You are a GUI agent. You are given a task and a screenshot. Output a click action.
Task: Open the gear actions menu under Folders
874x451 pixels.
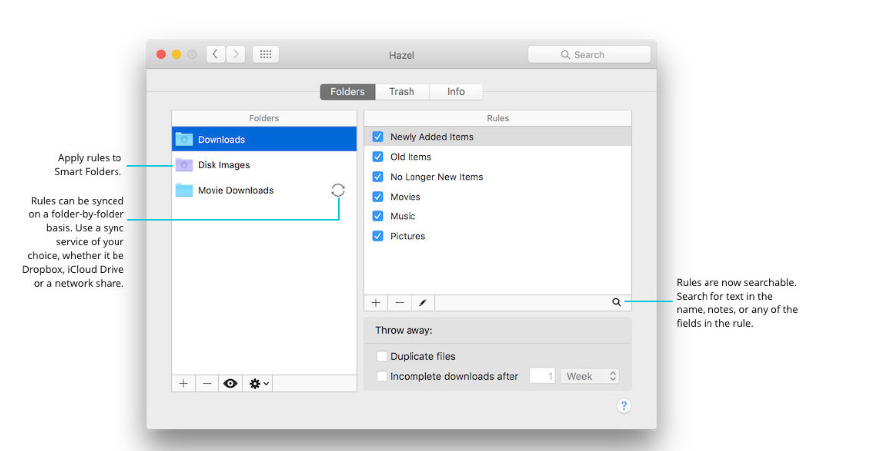coord(258,384)
